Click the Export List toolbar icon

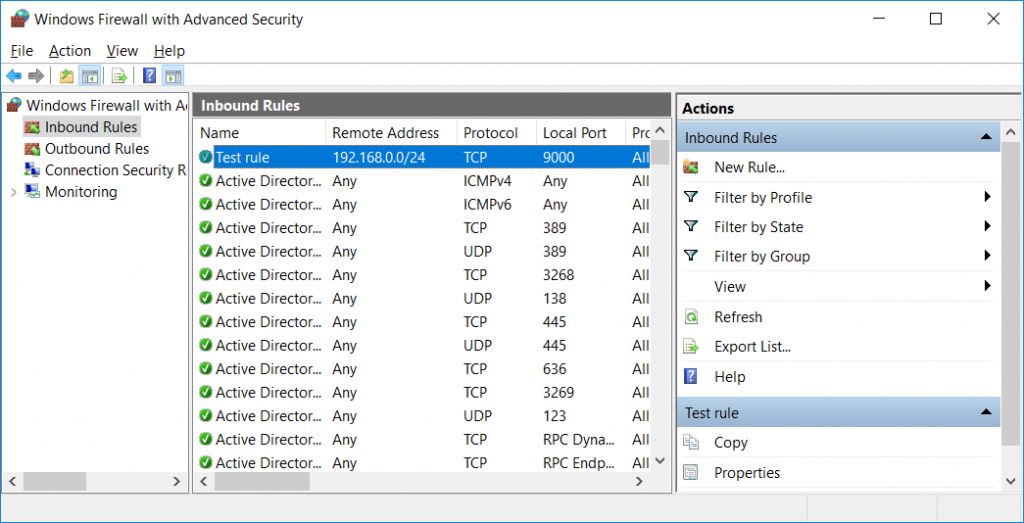pos(119,76)
